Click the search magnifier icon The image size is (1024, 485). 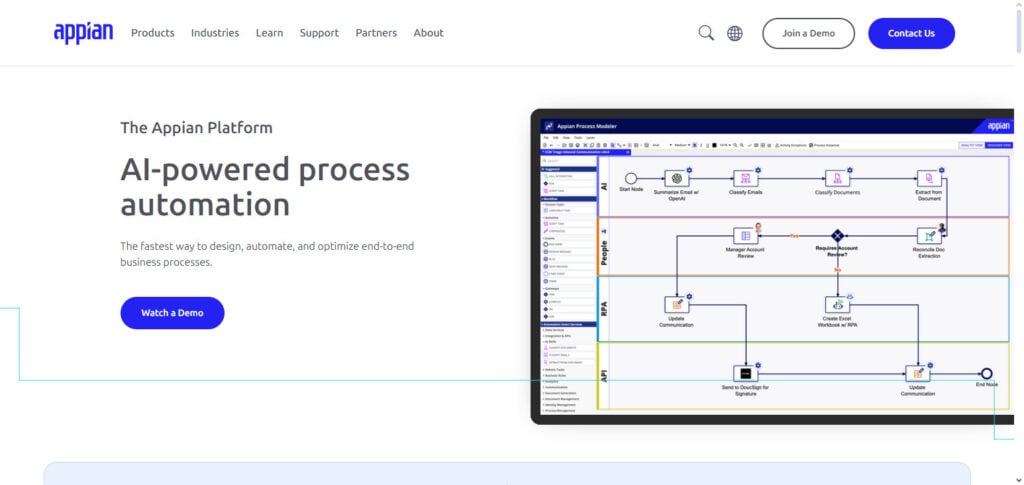pyautogui.click(x=706, y=33)
